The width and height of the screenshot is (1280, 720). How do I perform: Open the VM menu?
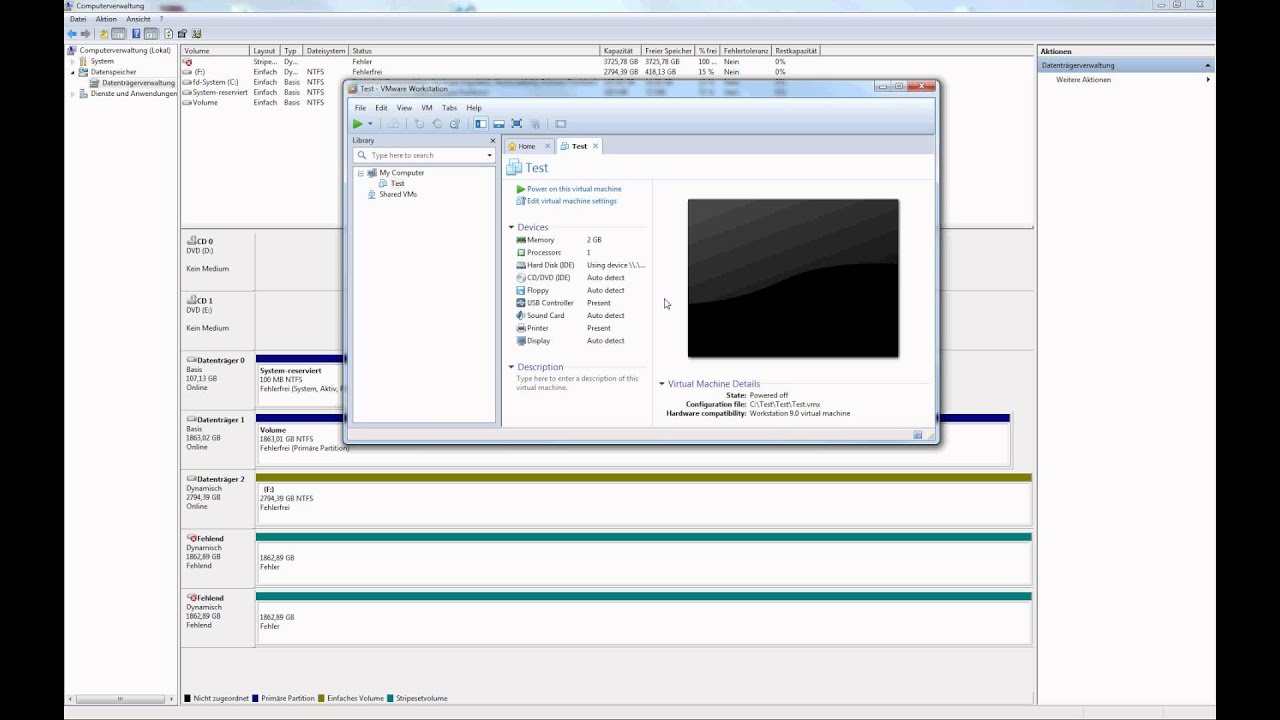[427, 108]
